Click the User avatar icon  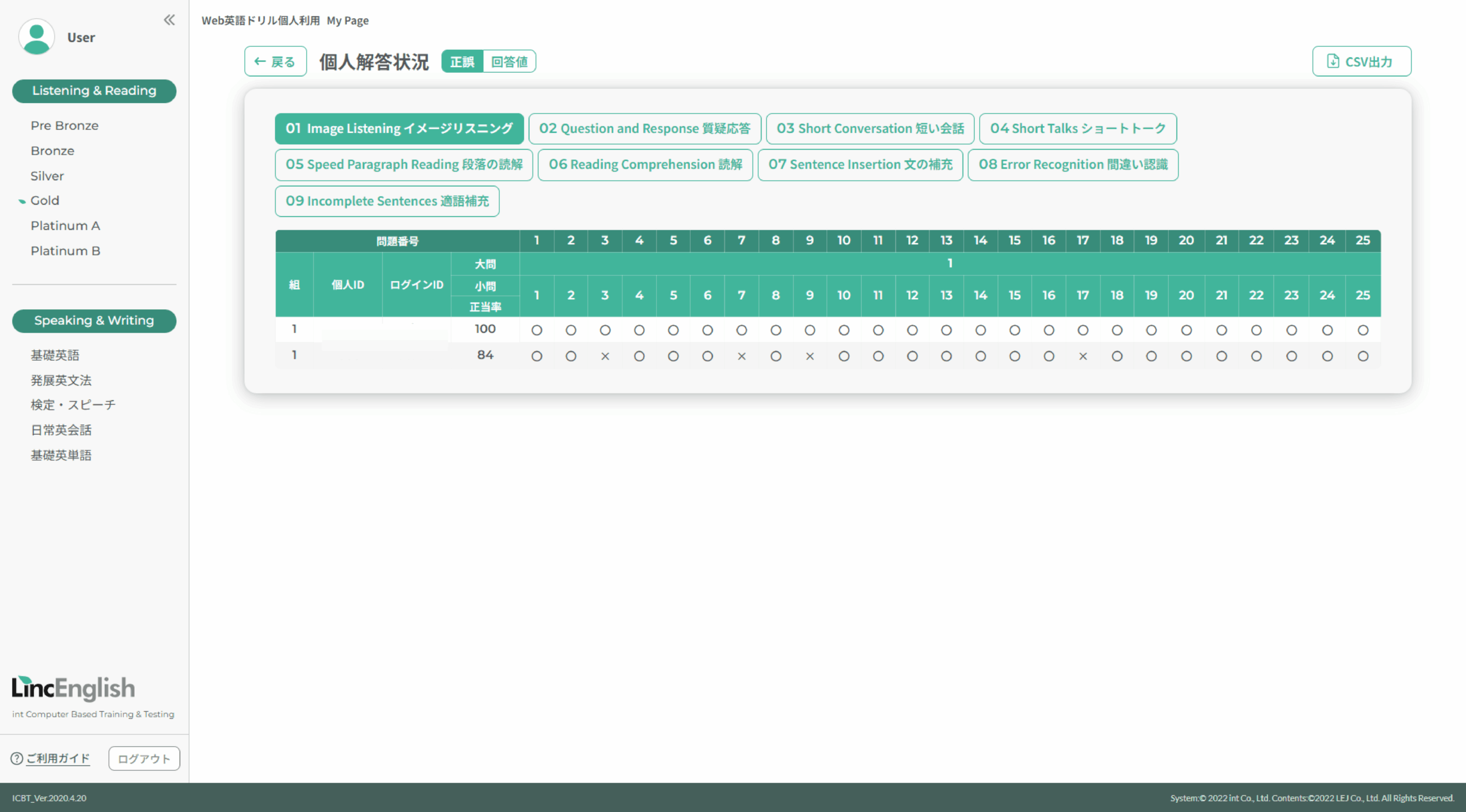coord(37,37)
